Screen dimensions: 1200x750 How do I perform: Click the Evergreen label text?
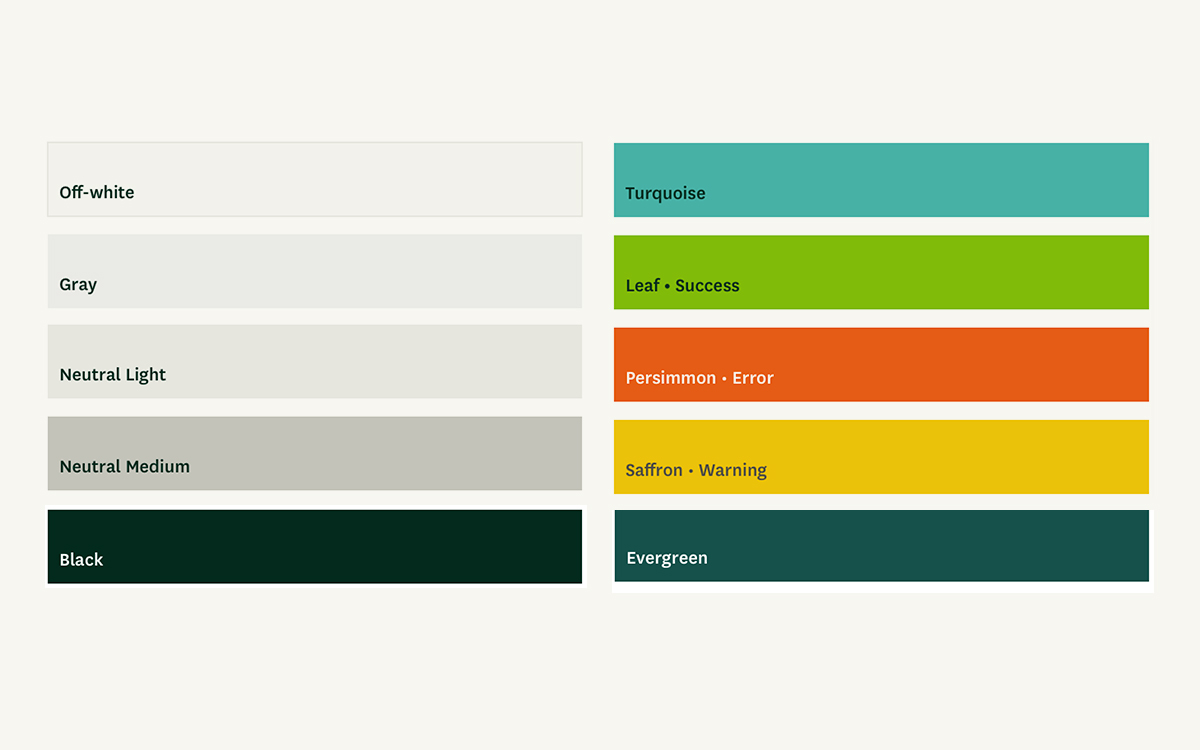(x=667, y=558)
